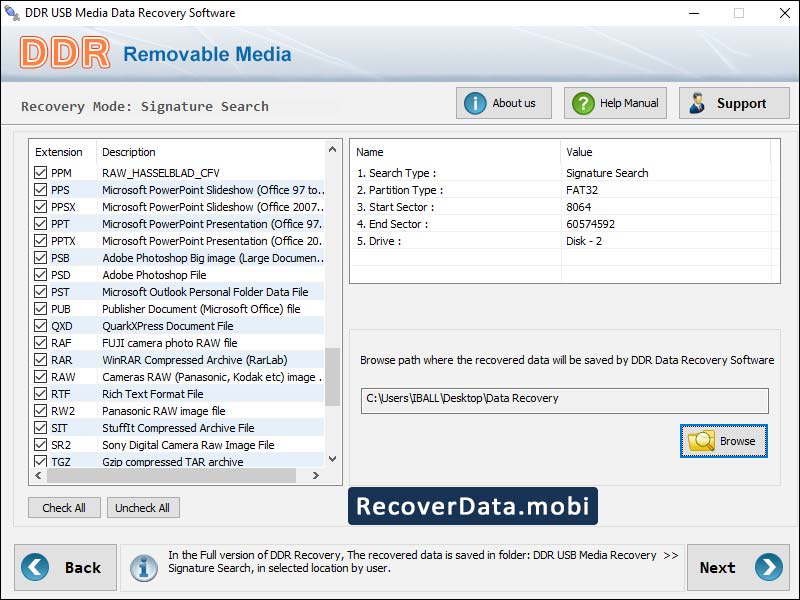
Task: Click the recovery save path field
Action: (564, 401)
